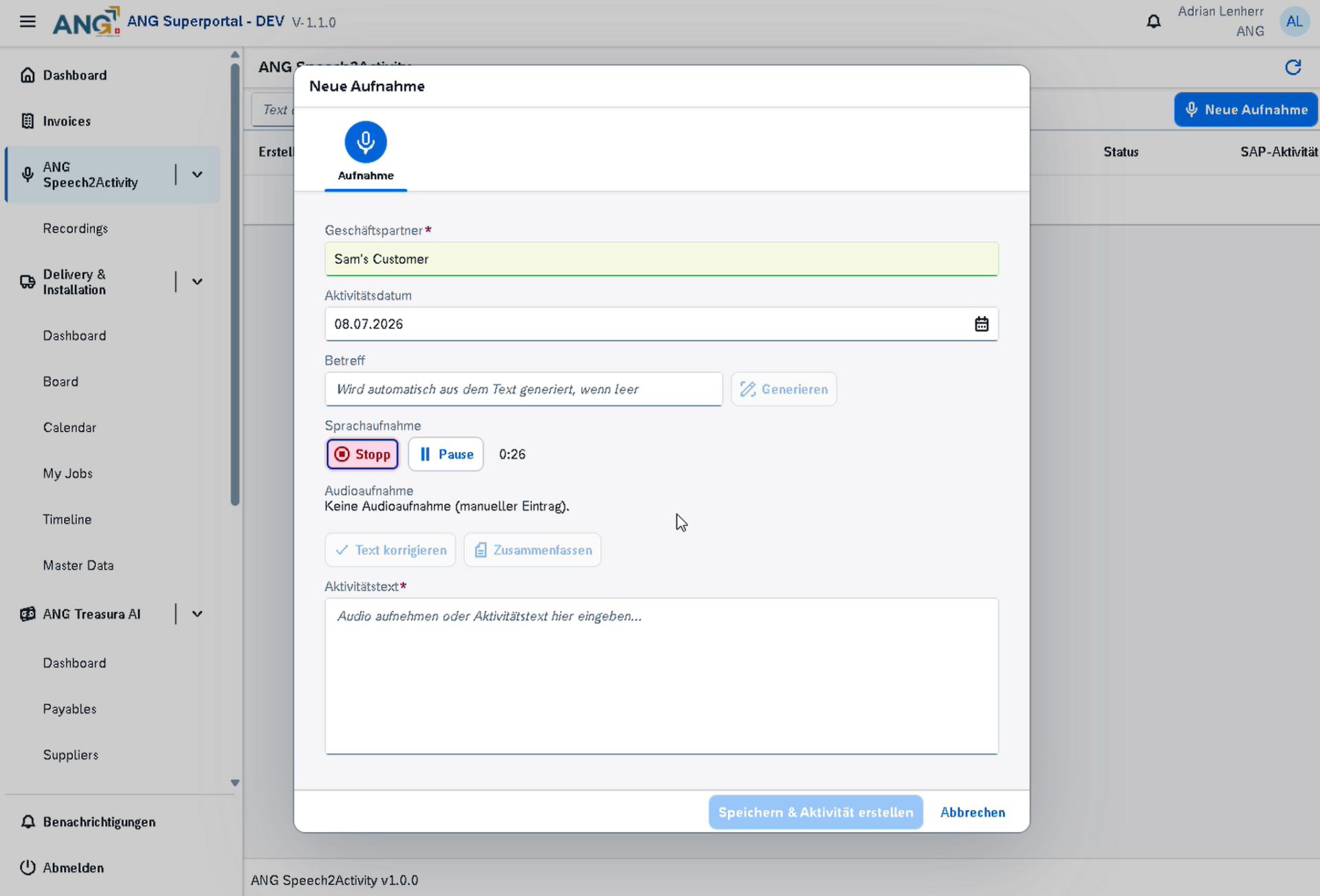Open Payables in the sidebar
This screenshot has height=896, width=1320.
69,709
